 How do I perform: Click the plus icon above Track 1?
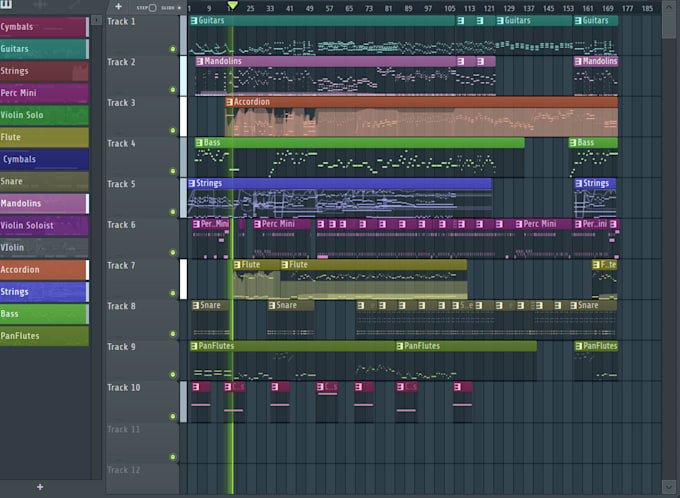118,7
